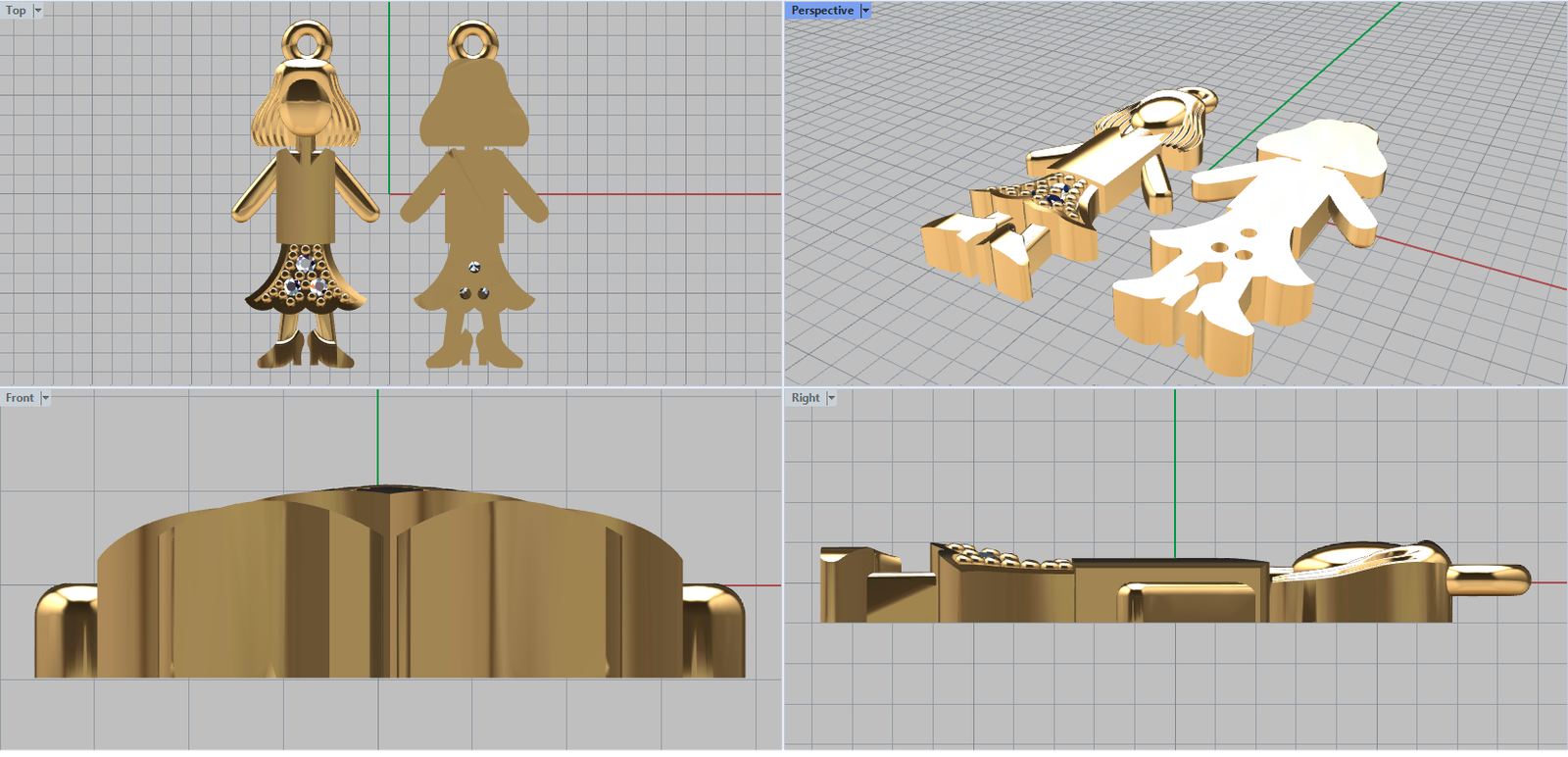
Task: Click the Front viewport title label
Action: (x=19, y=398)
